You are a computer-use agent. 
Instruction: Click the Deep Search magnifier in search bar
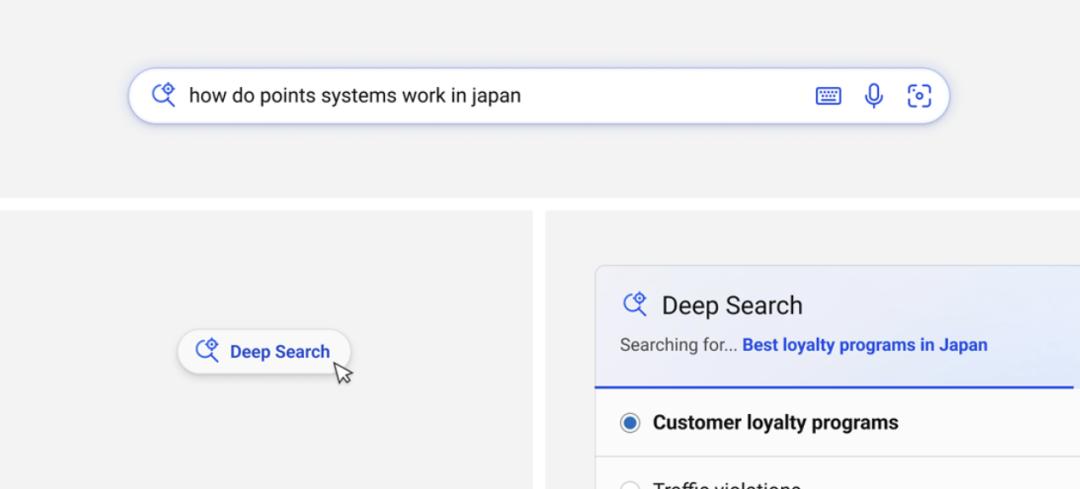point(164,95)
